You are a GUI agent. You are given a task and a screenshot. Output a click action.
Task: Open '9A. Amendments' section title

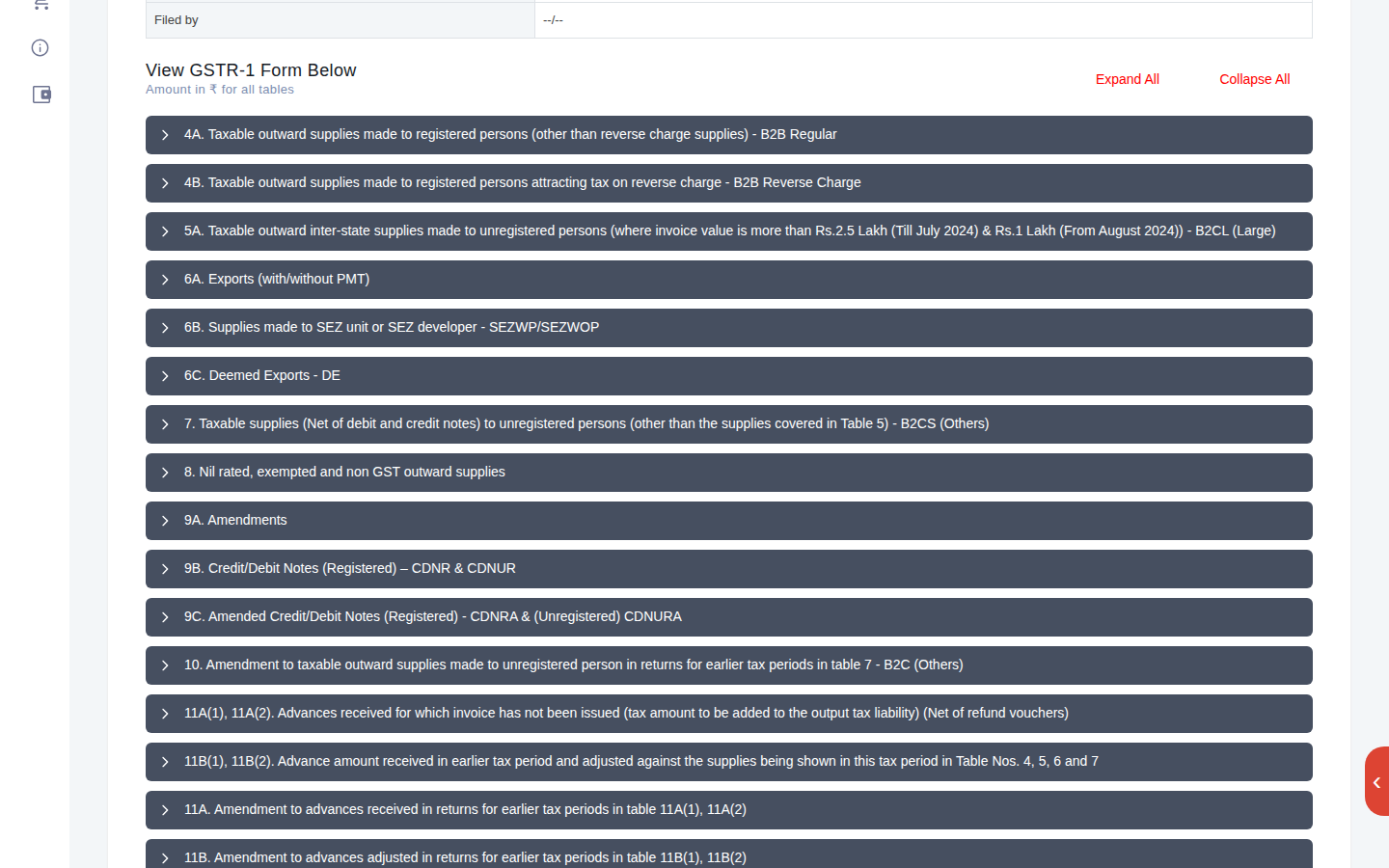click(x=235, y=520)
